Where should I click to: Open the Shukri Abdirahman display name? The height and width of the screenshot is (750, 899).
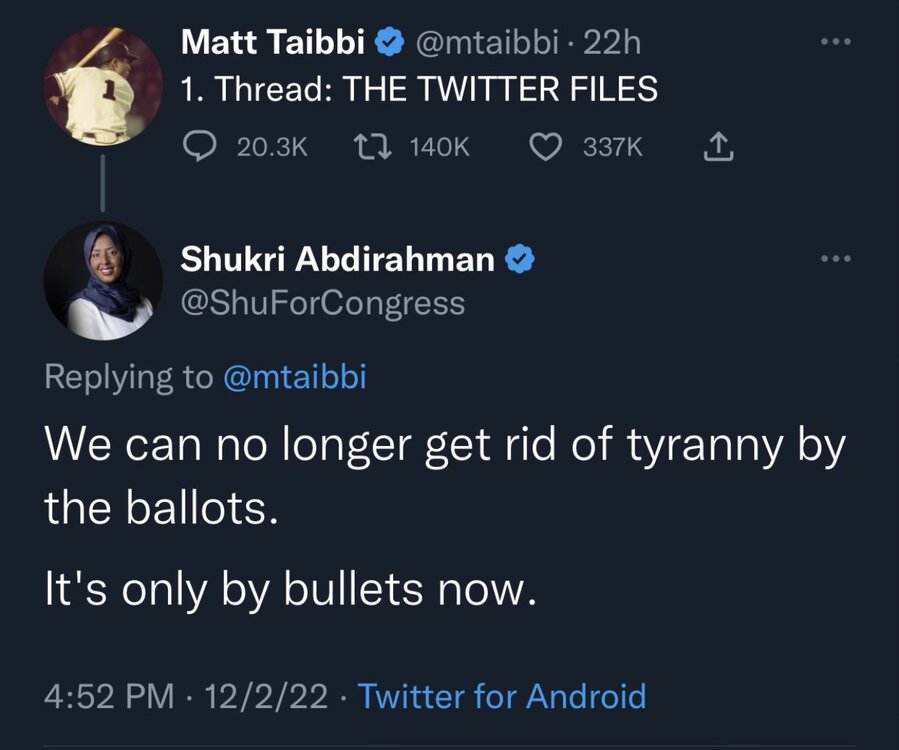tap(337, 260)
